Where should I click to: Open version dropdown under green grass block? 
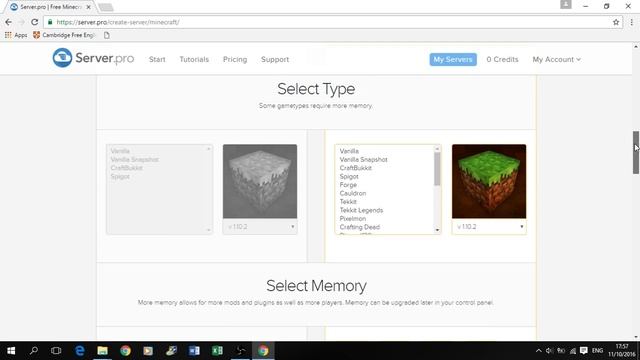coord(489,227)
